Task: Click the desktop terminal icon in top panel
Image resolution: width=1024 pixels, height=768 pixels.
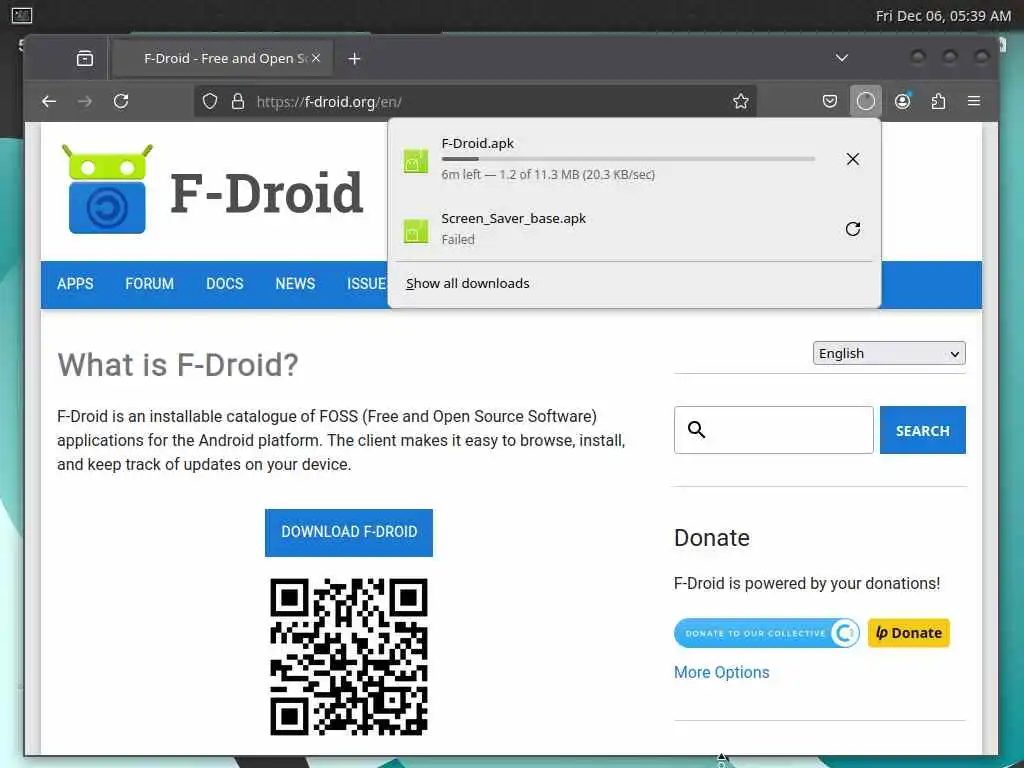Action: (22, 15)
